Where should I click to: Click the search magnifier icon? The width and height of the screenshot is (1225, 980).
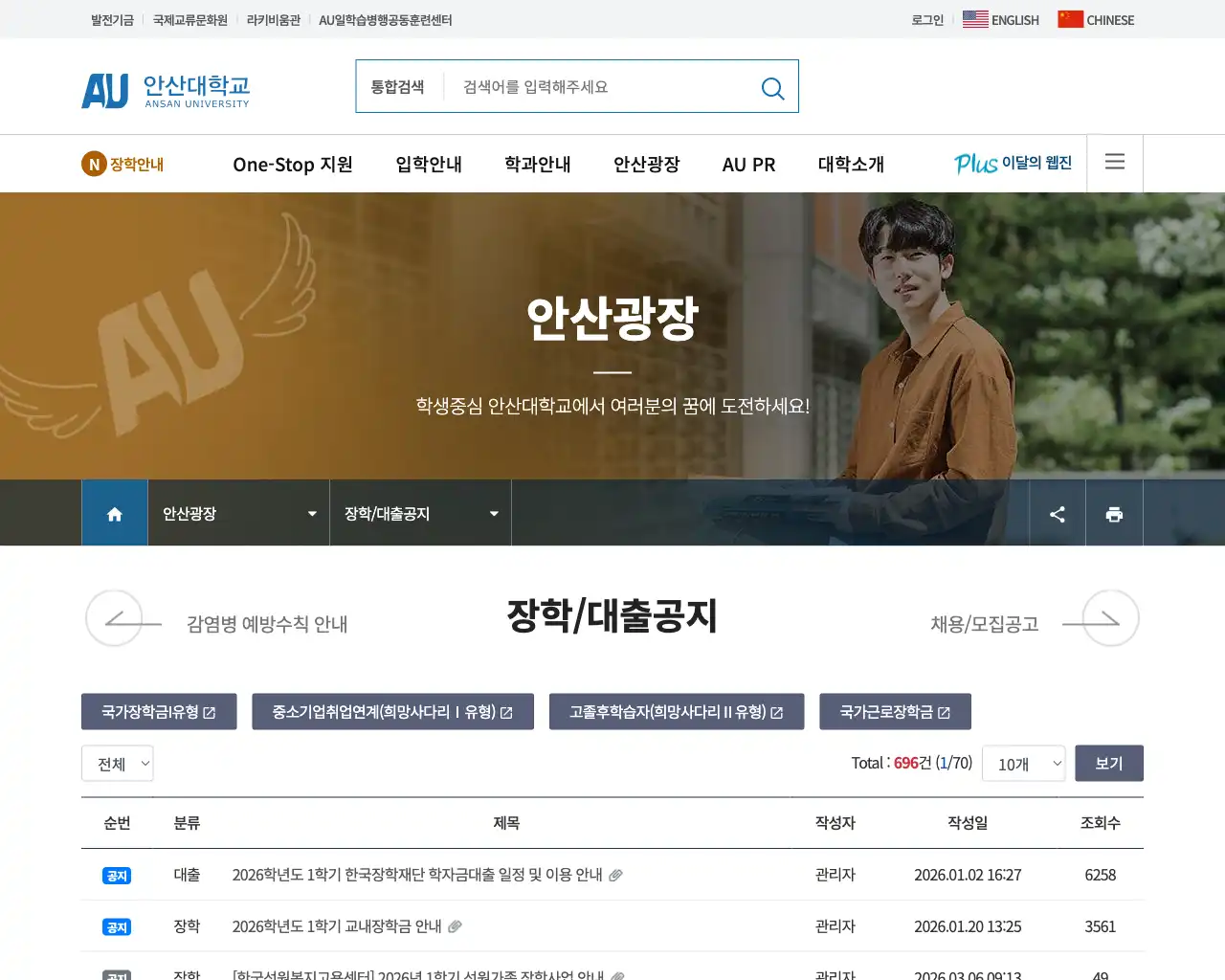click(x=772, y=88)
